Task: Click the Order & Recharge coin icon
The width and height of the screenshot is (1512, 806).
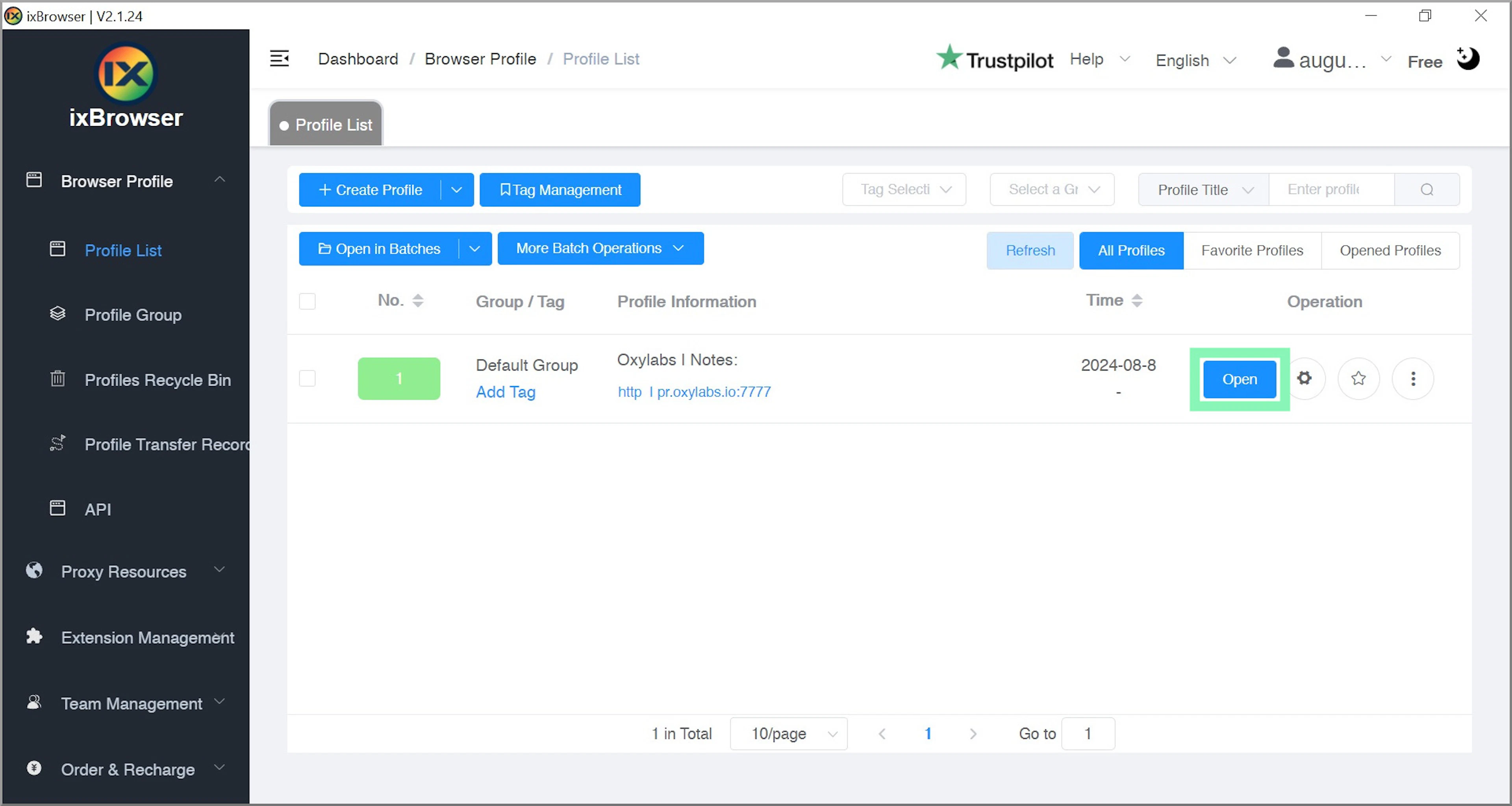Action: pos(34,767)
